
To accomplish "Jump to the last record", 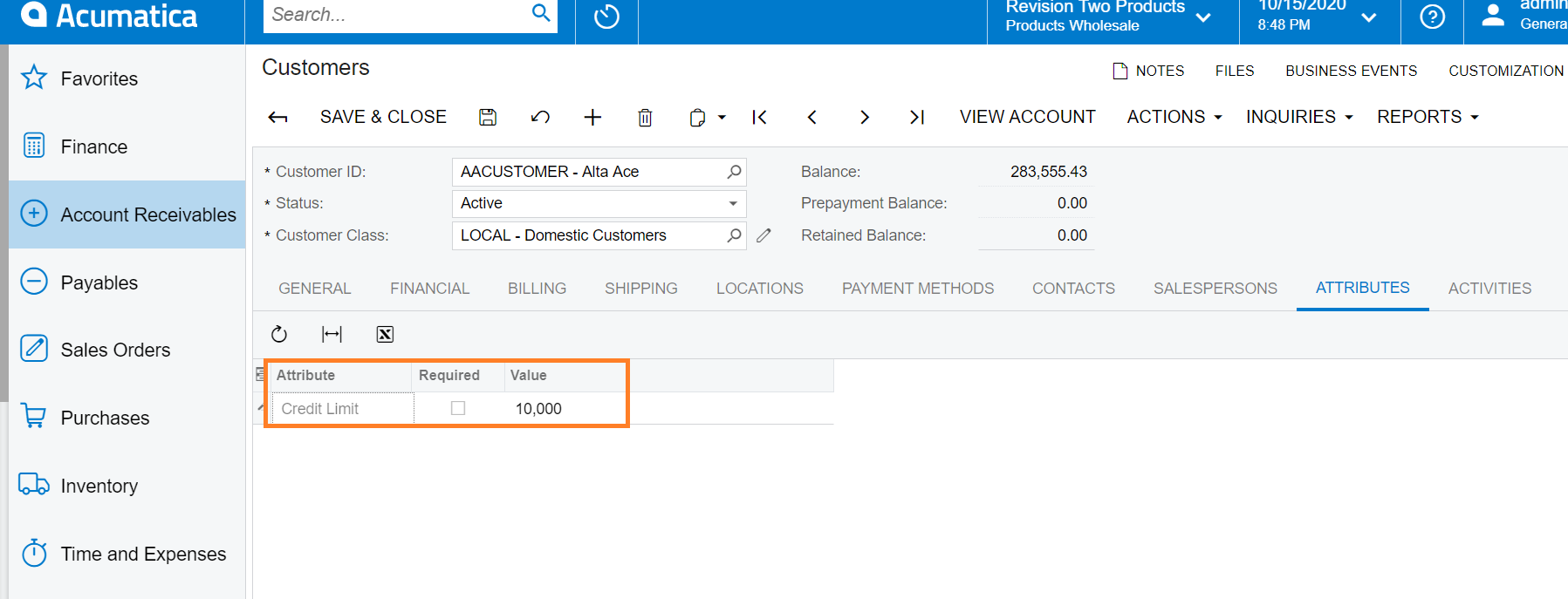I will click(916, 117).
